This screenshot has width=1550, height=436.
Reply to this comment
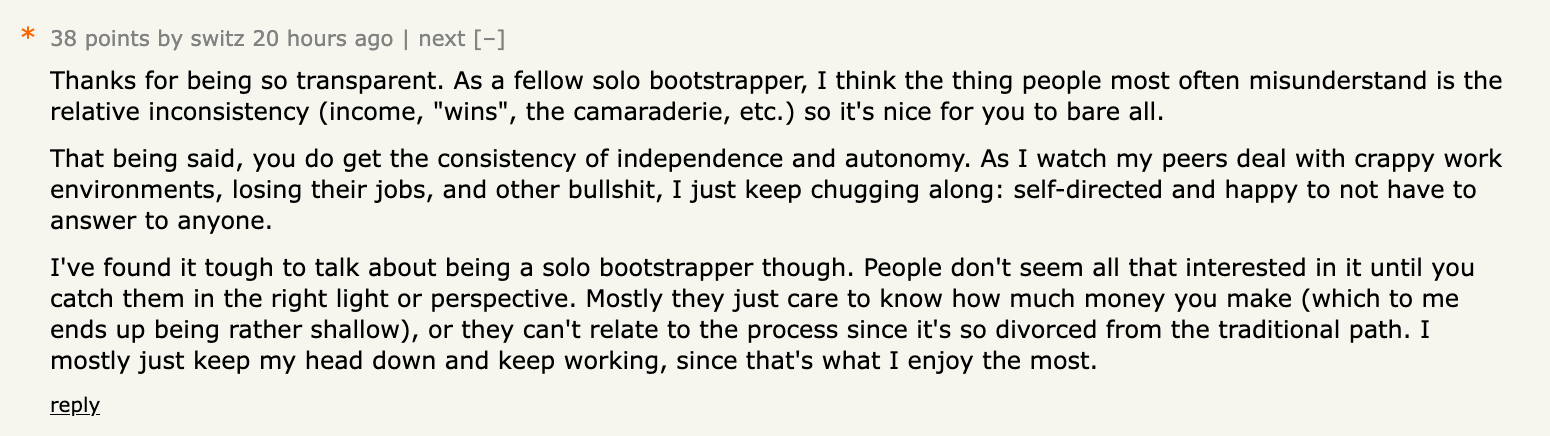[x=75, y=405]
